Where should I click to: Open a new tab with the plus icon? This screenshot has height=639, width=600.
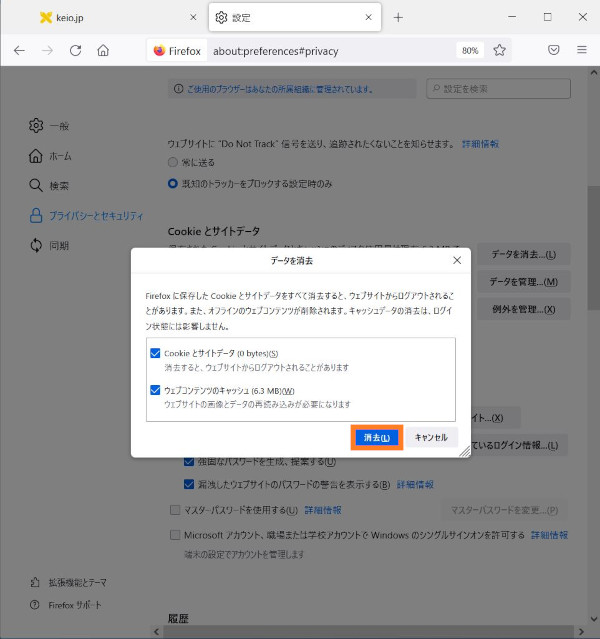(398, 18)
